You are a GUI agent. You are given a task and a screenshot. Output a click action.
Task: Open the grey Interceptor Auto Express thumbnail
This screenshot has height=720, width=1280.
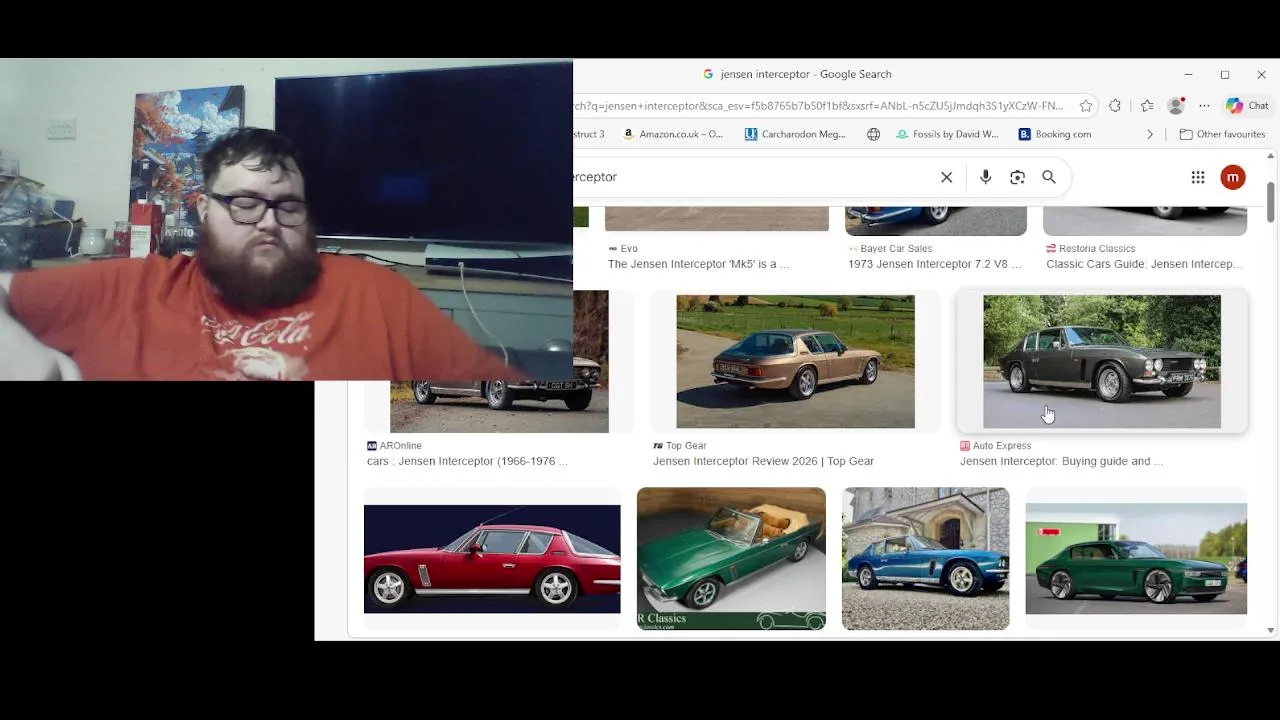(x=1101, y=362)
